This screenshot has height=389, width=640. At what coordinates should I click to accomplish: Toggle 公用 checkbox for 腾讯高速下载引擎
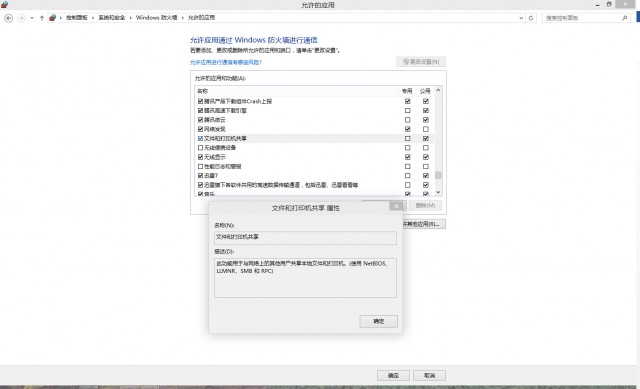(426, 111)
